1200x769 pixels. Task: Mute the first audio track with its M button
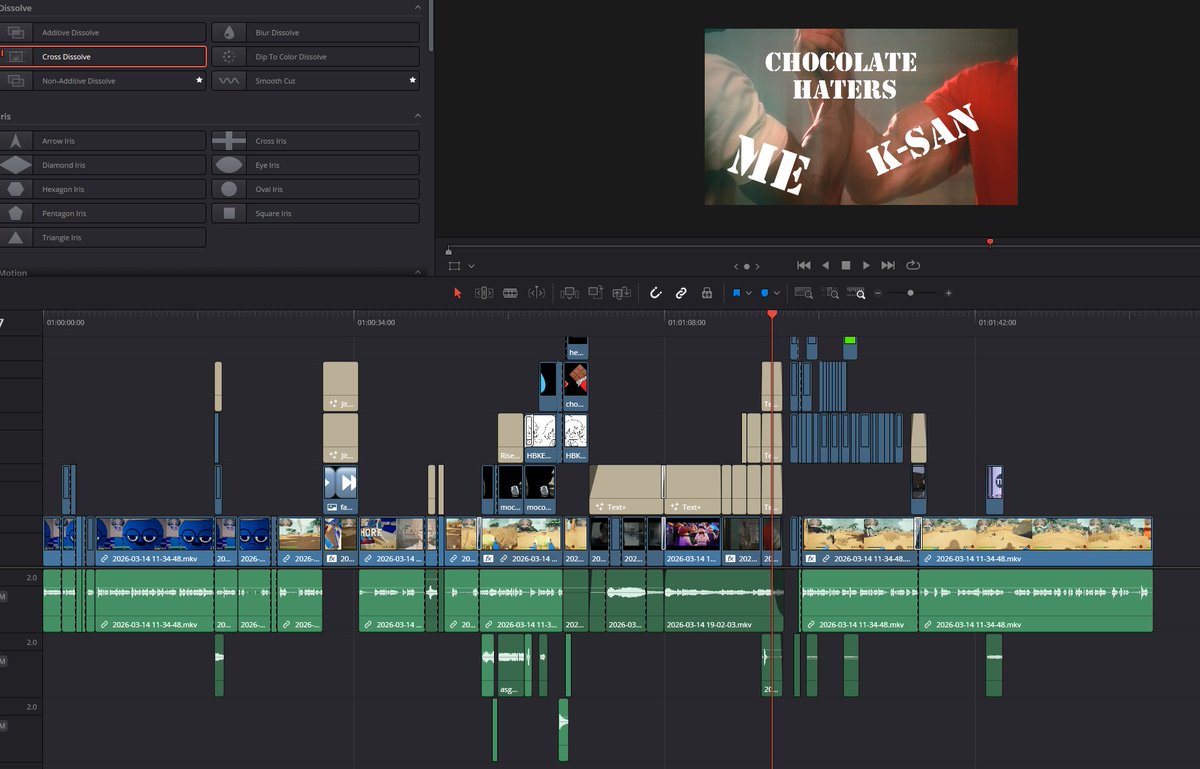(x=3, y=596)
